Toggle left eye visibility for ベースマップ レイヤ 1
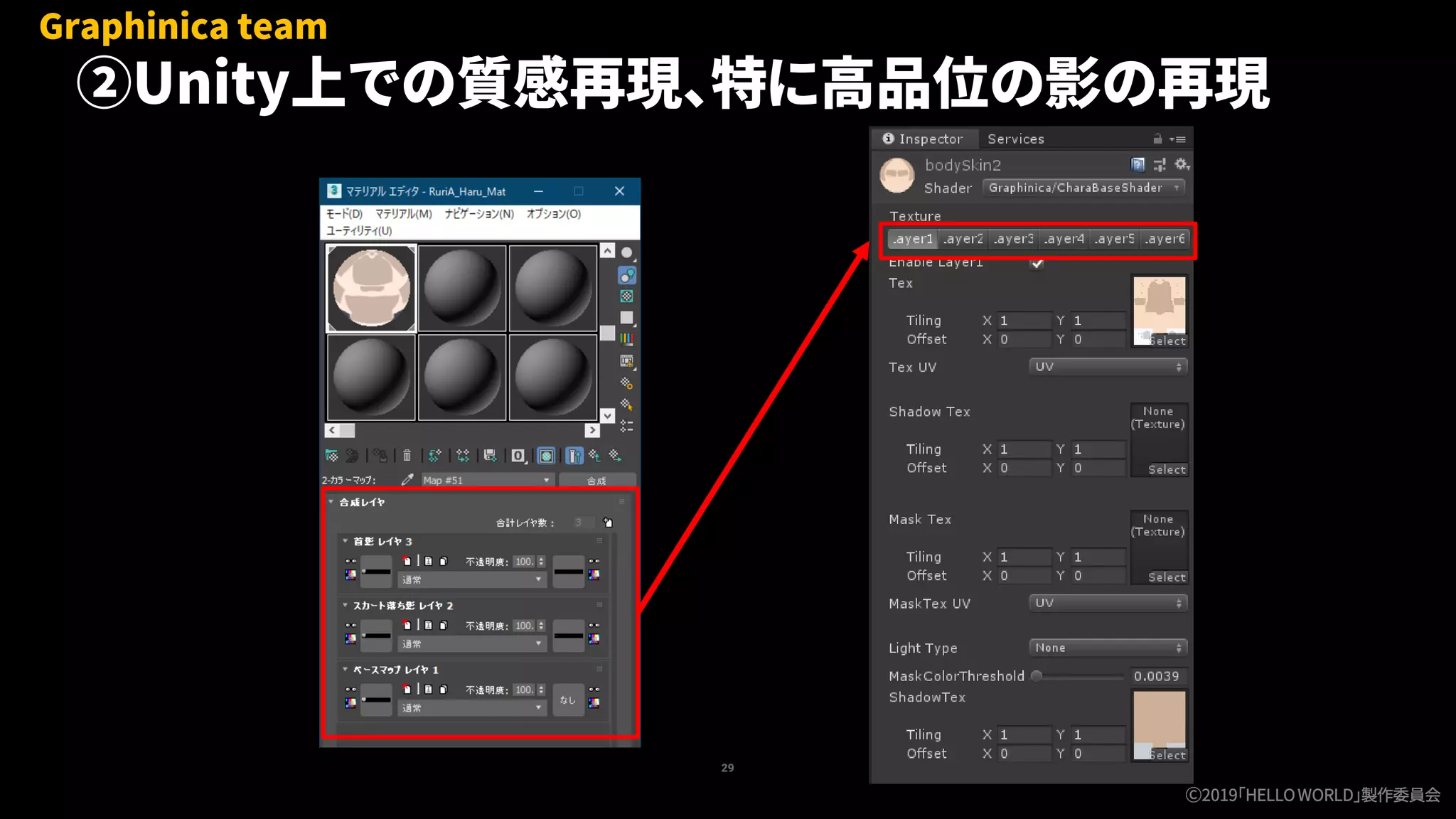 [x=350, y=689]
